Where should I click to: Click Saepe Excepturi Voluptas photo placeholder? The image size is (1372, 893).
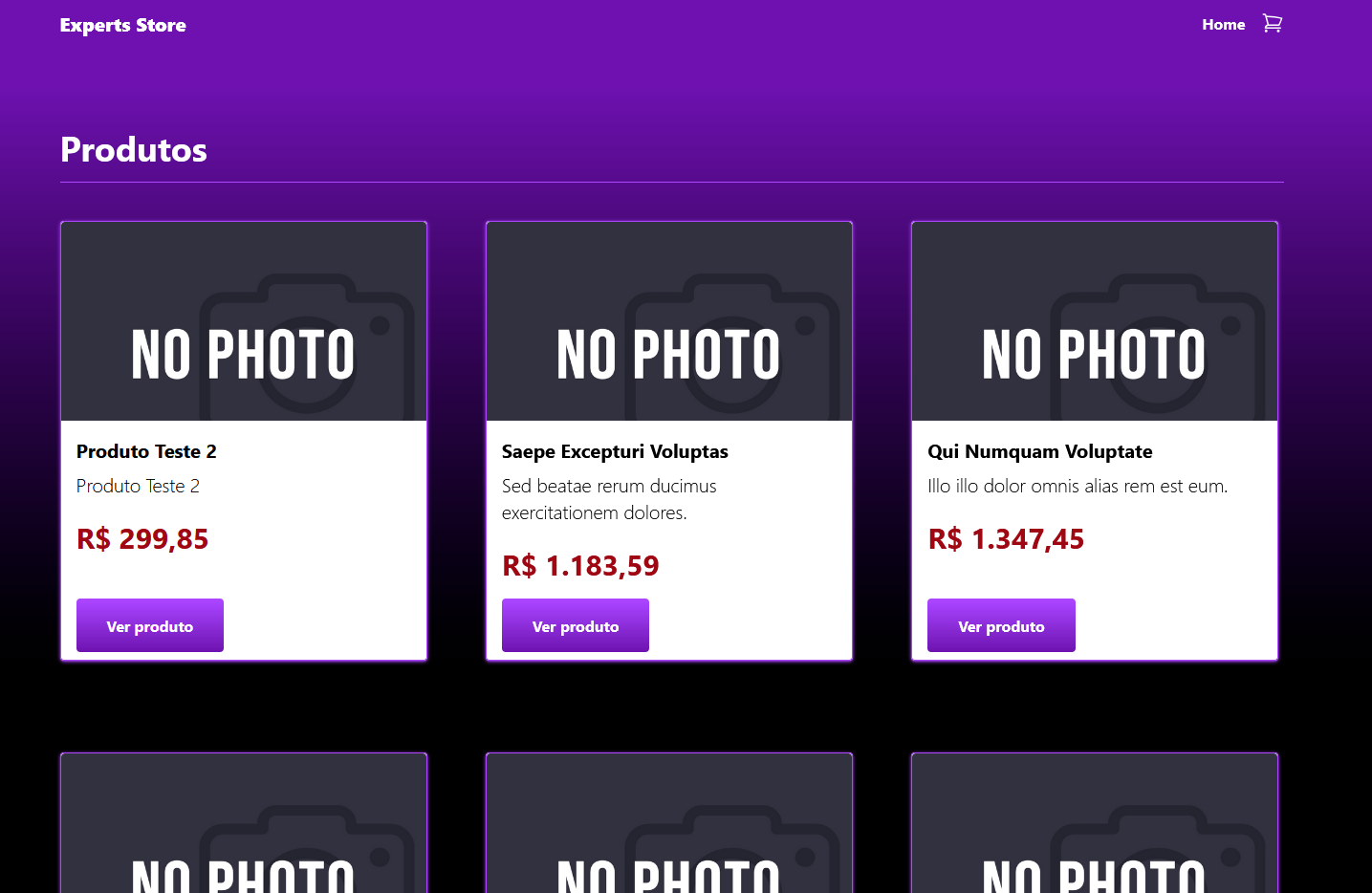669,322
